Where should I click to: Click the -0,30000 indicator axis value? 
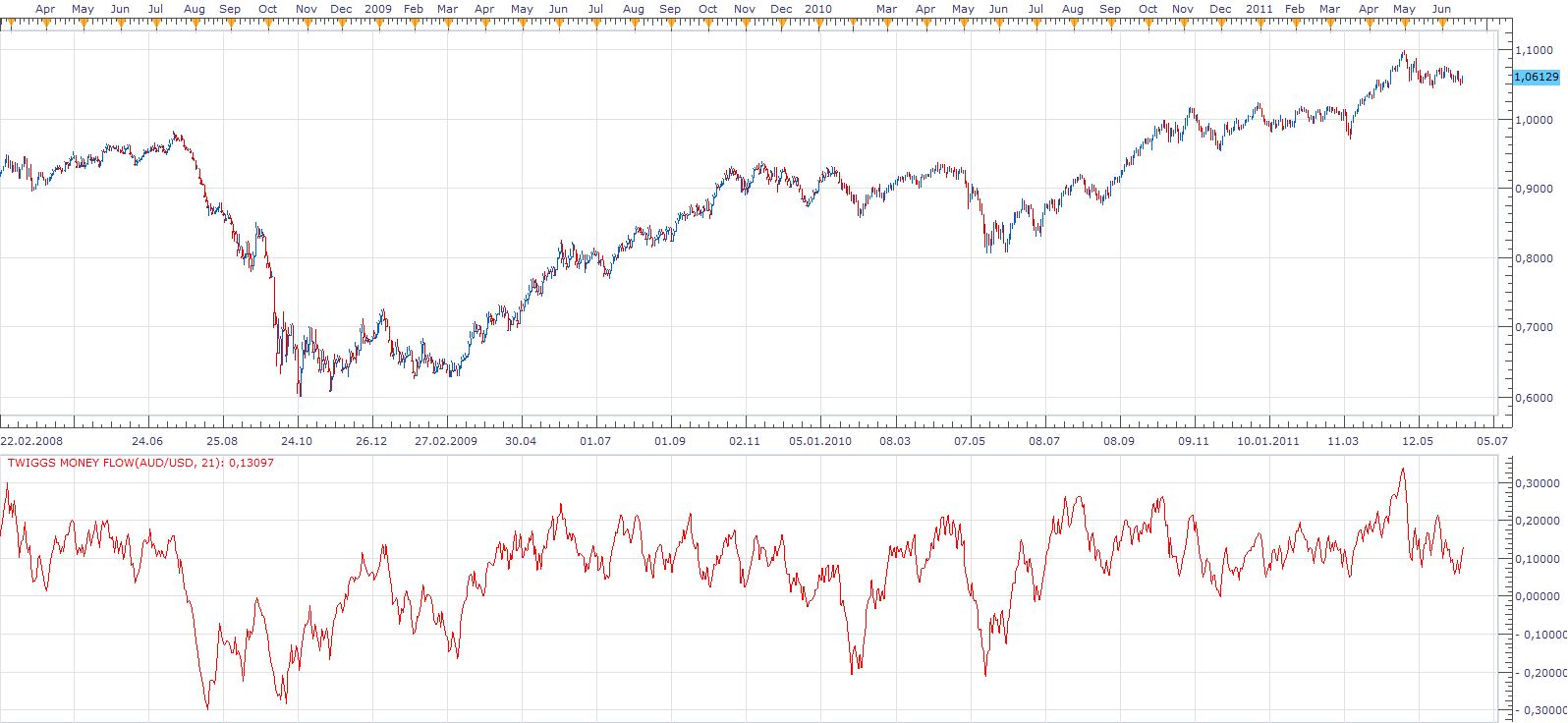[1540, 710]
